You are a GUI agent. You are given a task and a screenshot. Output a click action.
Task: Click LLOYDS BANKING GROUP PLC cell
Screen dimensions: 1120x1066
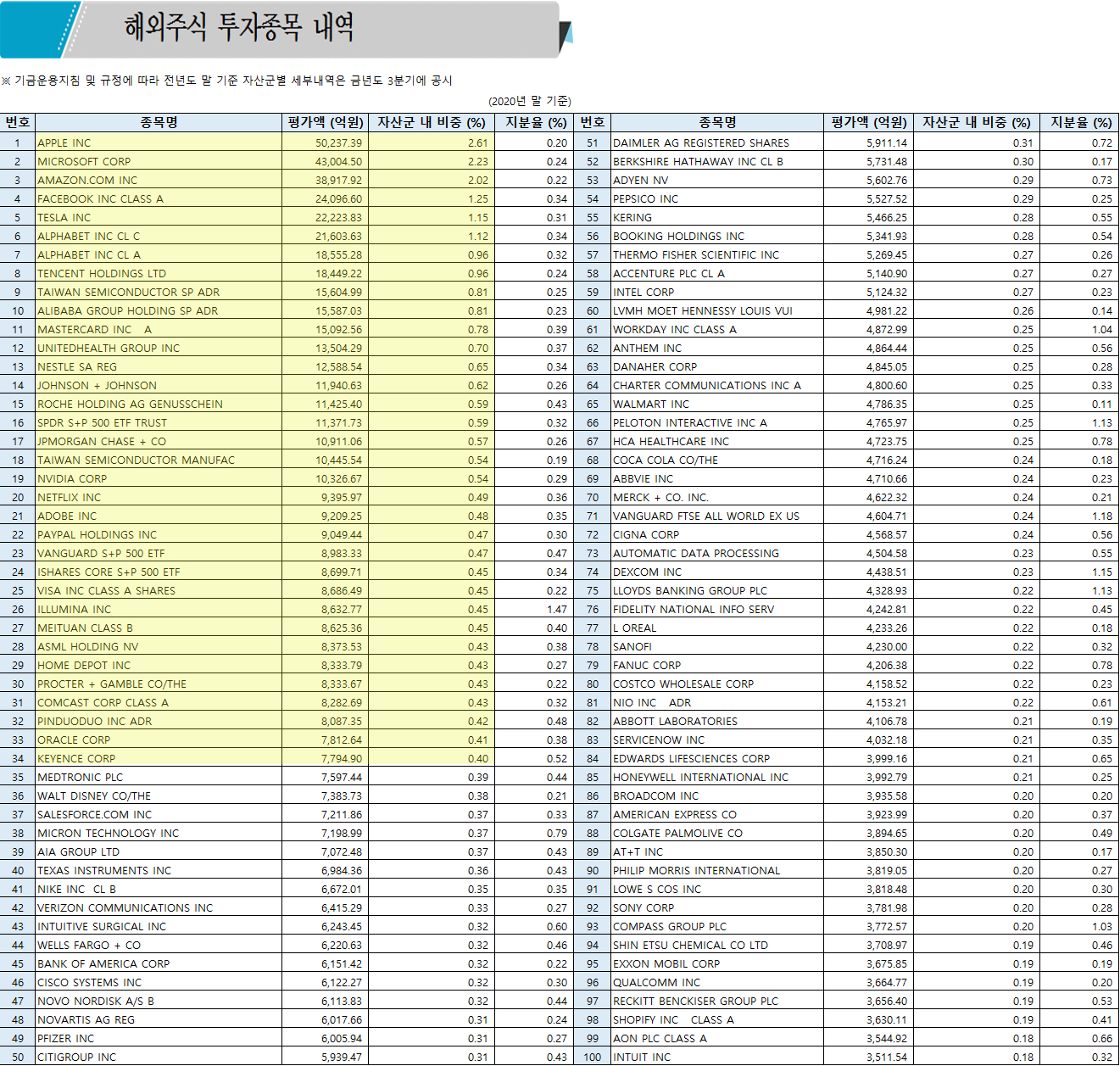(717, 590)
